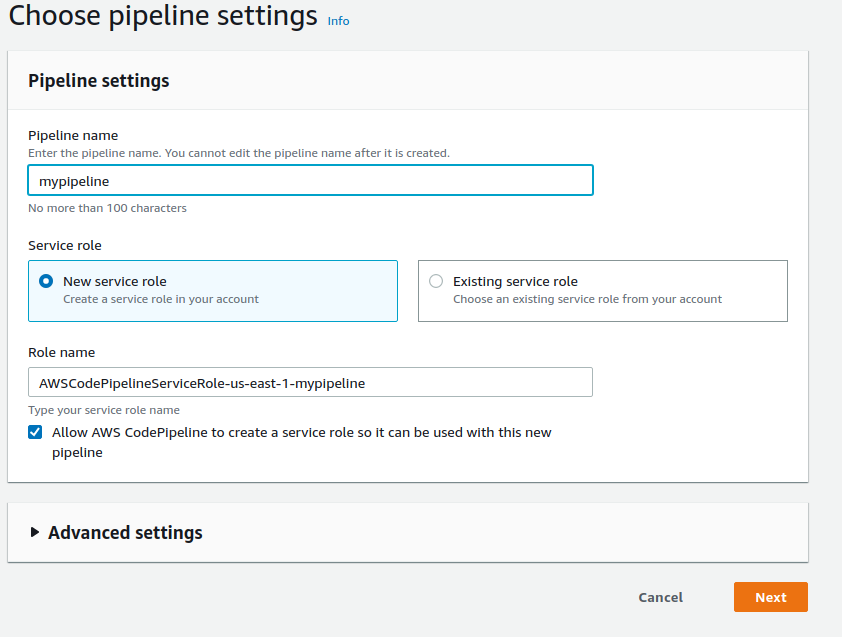Viewport: 842px width, 637px height.
Task: Expand Advanced settings with the triangle arrow
Action: tap(35, 532)
